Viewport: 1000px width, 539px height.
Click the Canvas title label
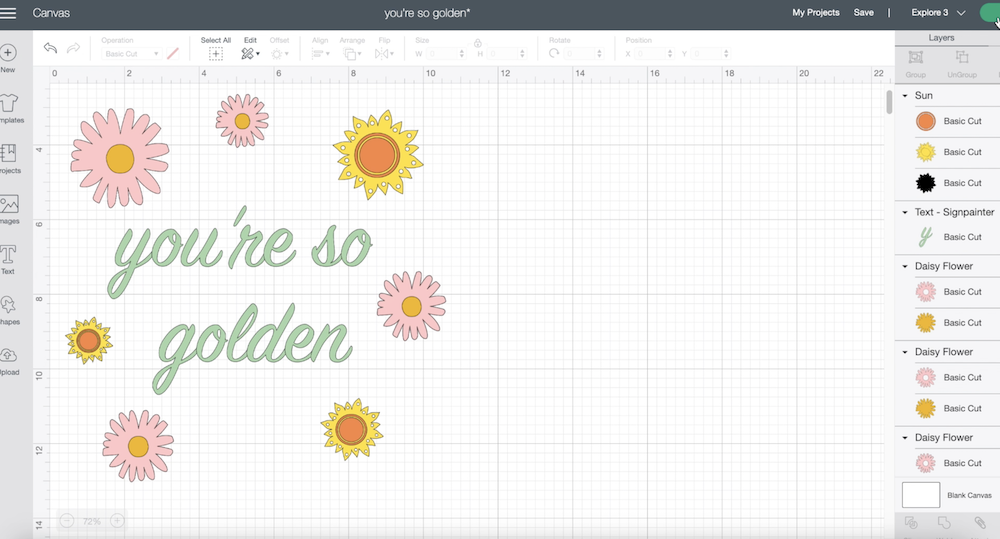pyautogui.click(x=51, y=13)
